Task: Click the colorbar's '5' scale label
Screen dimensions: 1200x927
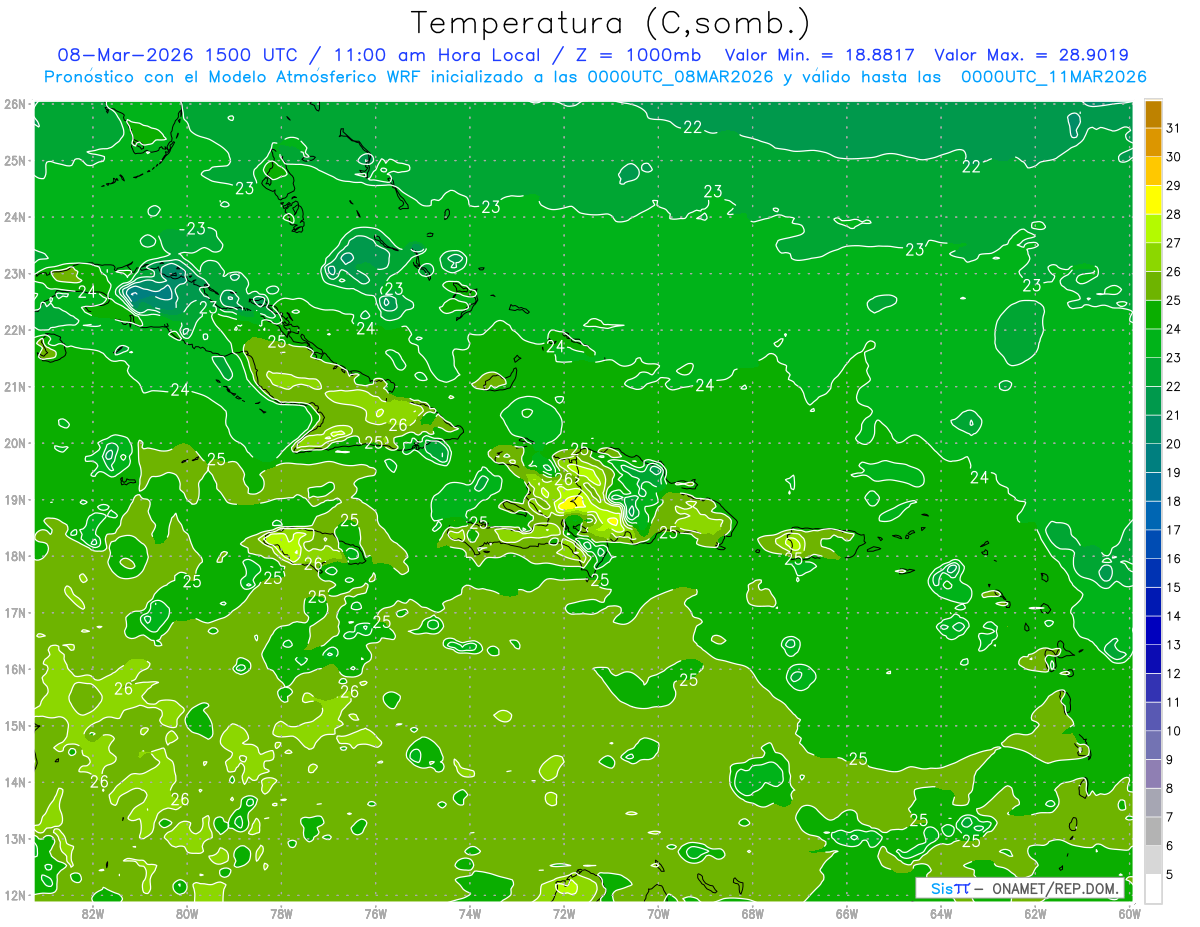Action: [x=1170, y=874]
